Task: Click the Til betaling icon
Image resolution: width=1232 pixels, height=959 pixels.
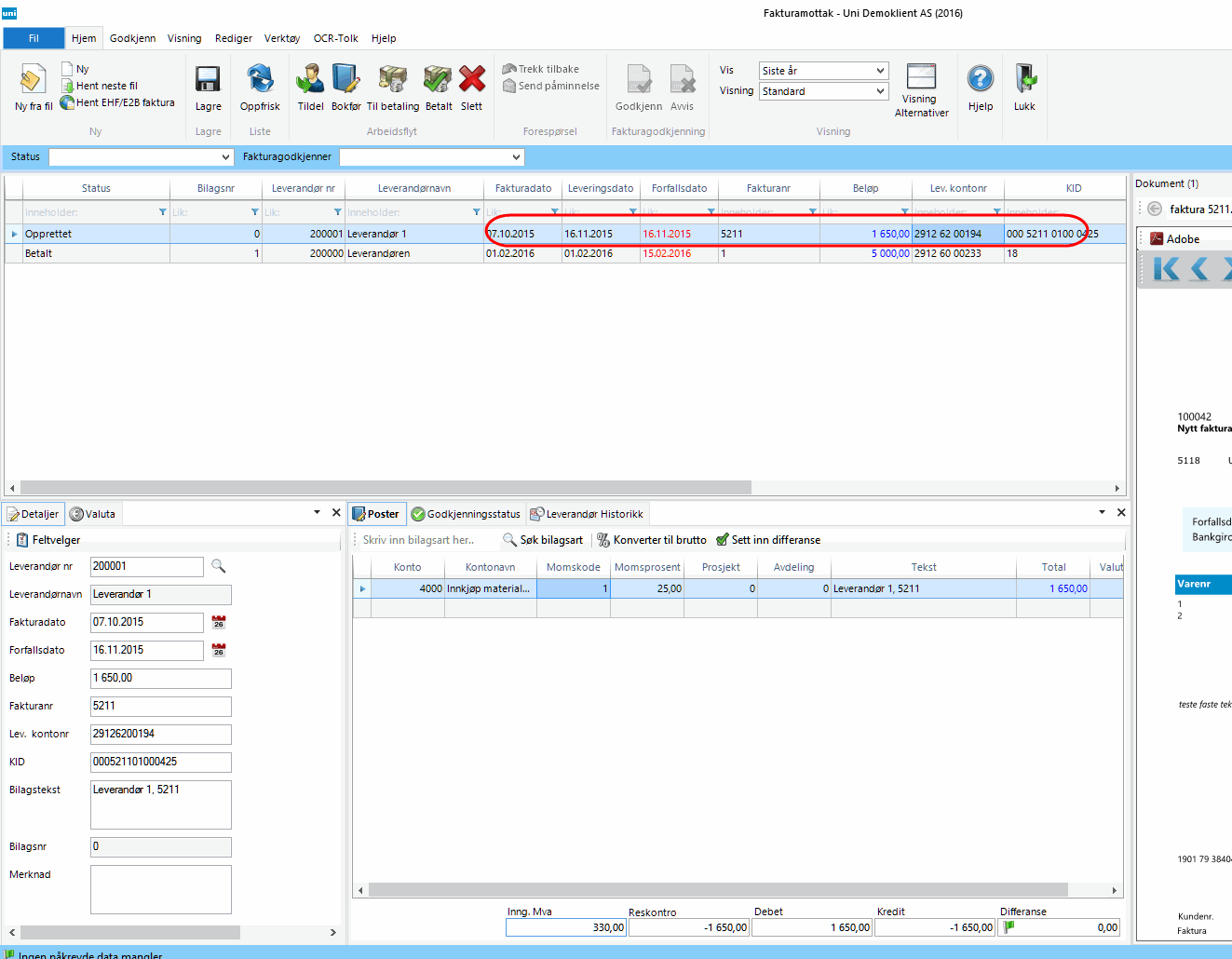Action: (x=393, y=80)
